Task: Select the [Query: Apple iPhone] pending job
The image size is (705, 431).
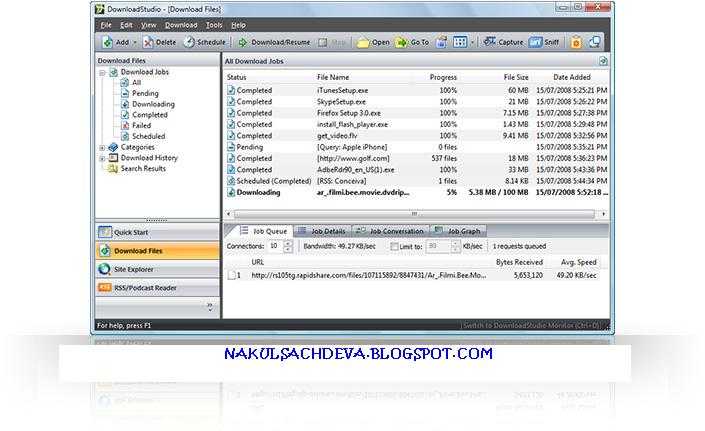Action: (417, 147)
